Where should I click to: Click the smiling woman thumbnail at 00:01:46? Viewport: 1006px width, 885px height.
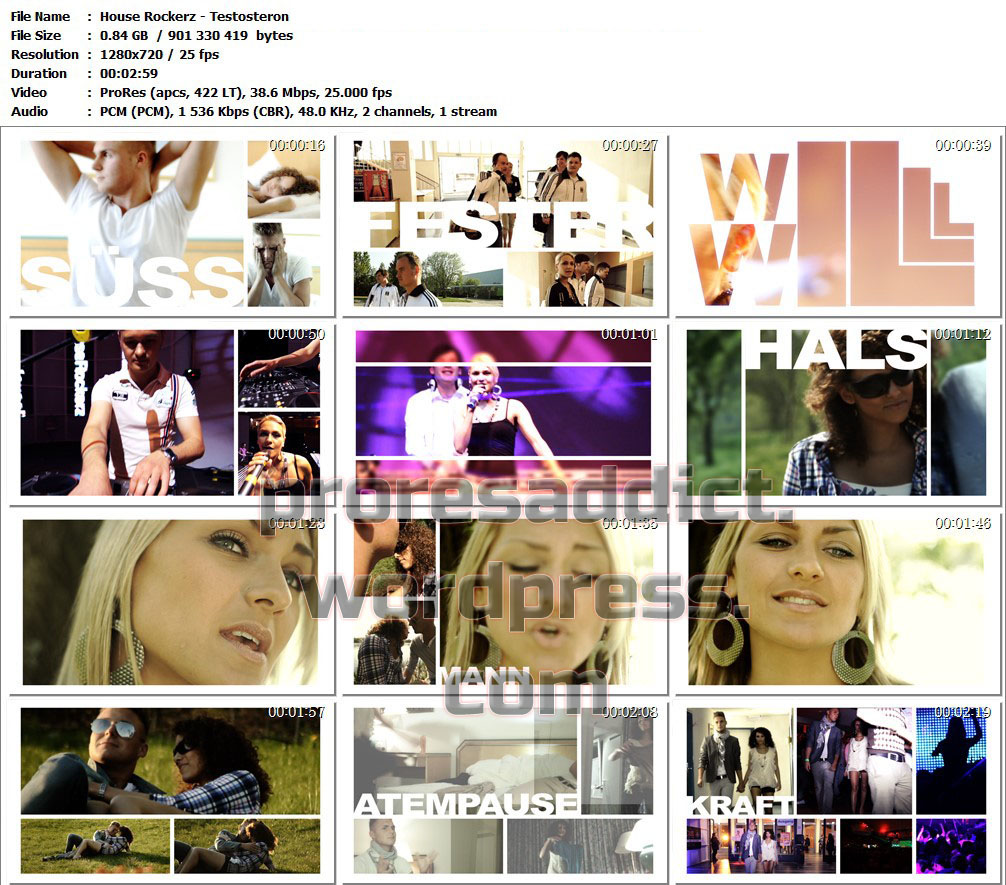pos(838,601)
